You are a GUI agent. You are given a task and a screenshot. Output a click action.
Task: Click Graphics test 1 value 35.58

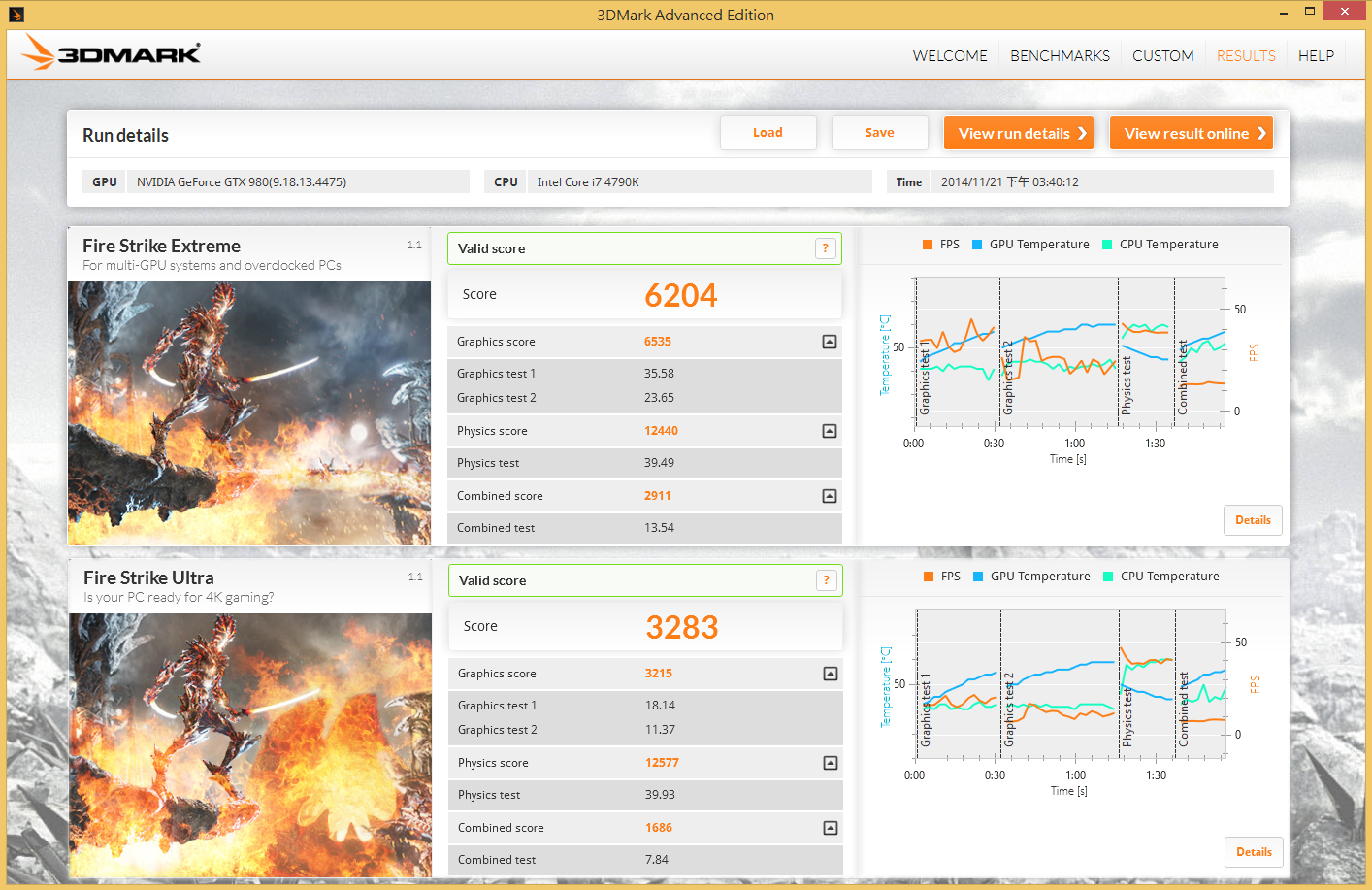(x=659, y=374)
